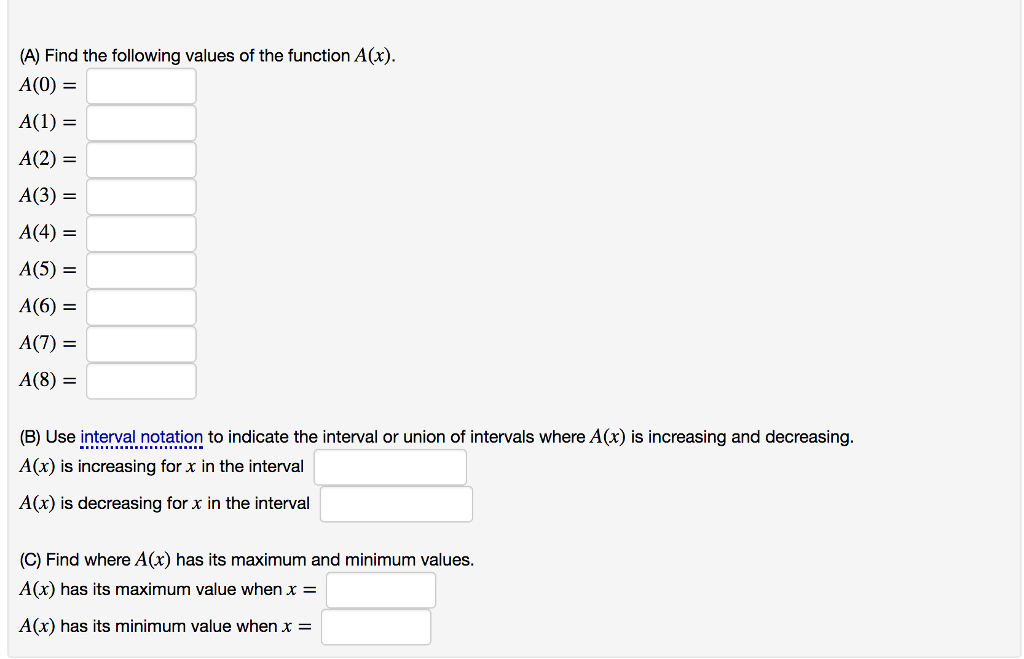Image resolution: width=1024 pixels, height=659 pixels.
Task: Click the decreasing interval answer box
Action: coord(396,503)
